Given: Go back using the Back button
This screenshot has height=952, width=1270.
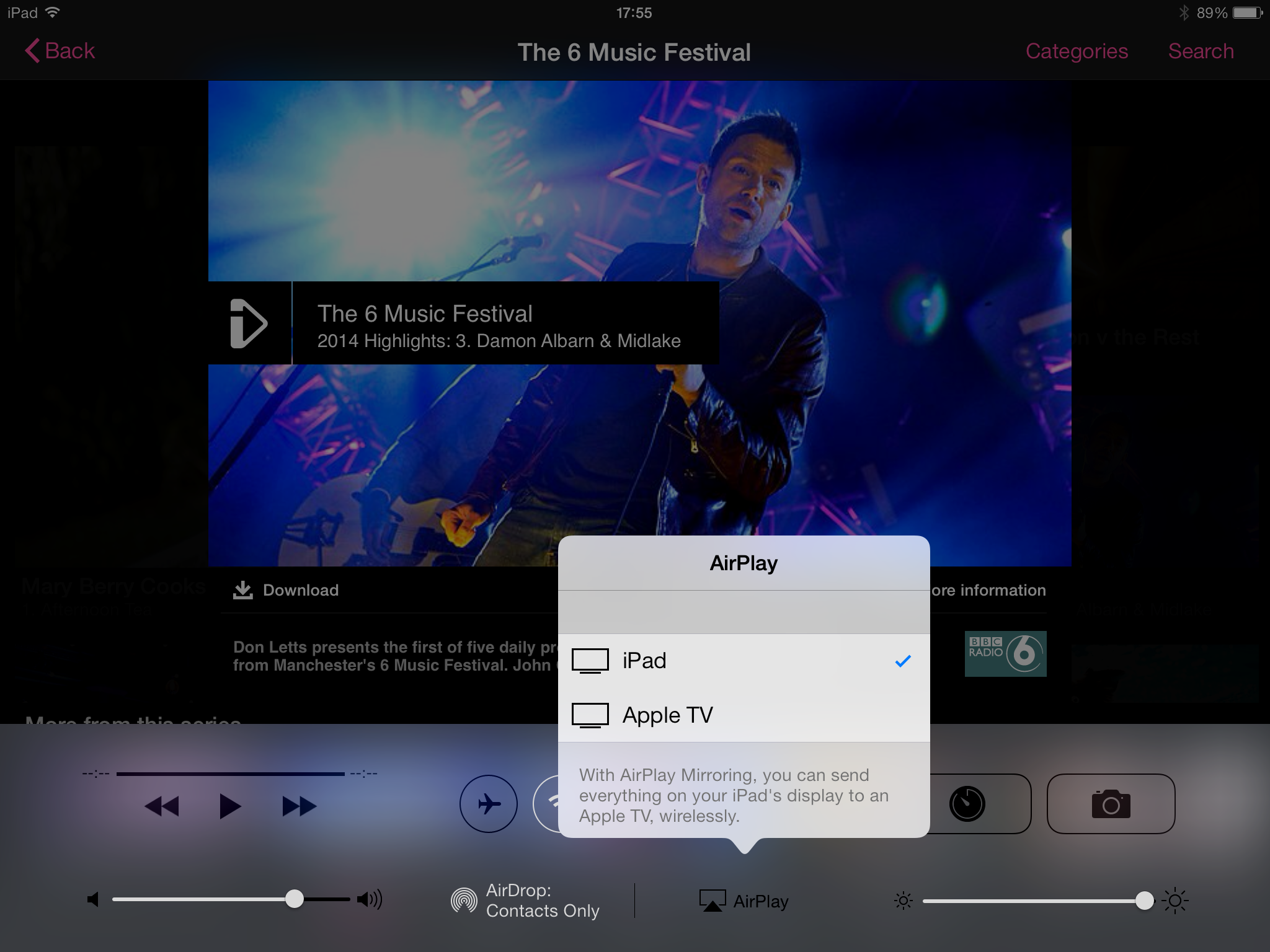Looking at the screenshot, I should pyautogui.click(x=60, y=51).
